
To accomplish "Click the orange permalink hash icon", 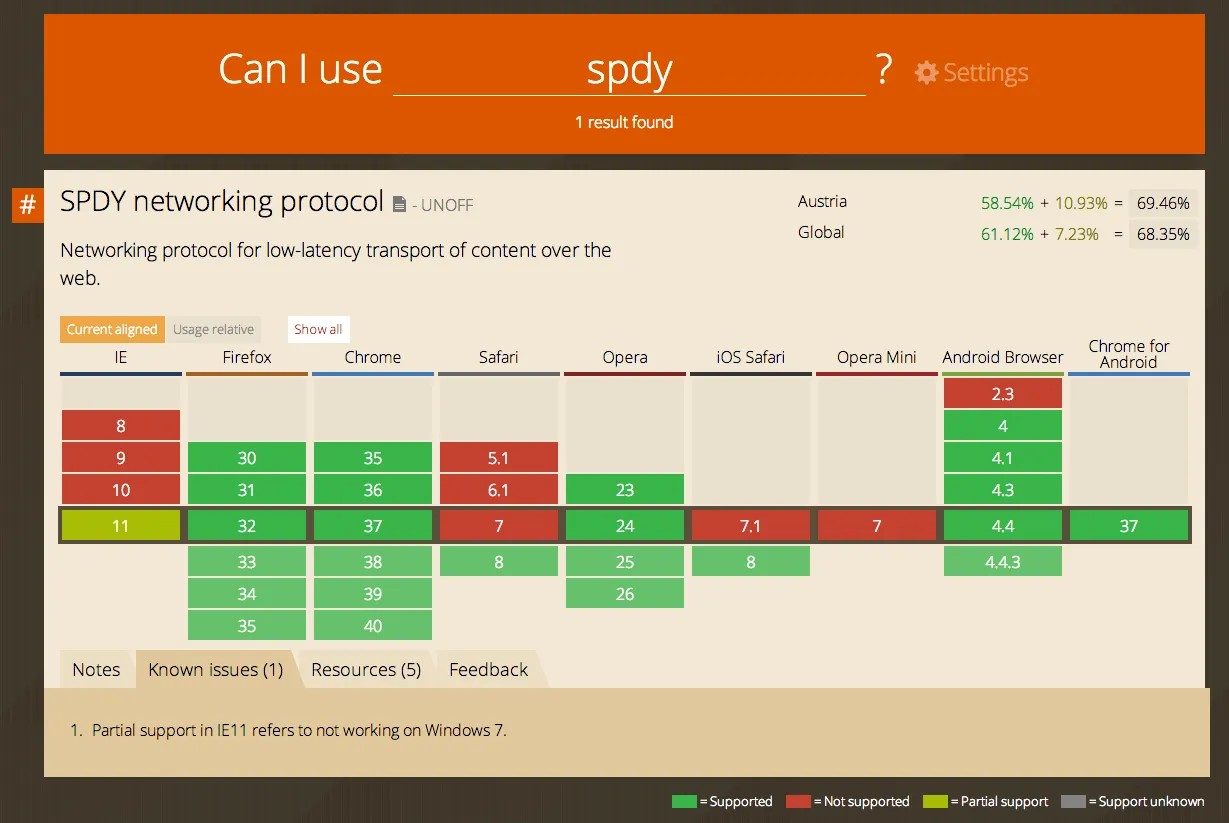I will [x=26, y=205].
